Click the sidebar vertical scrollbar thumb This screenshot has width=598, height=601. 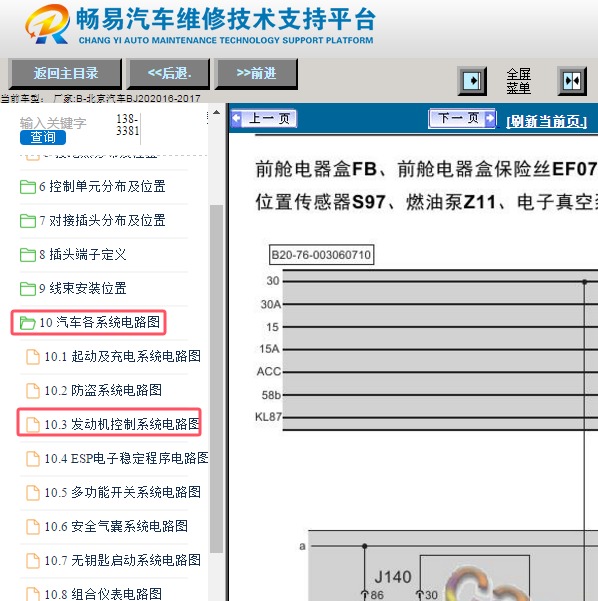point(217,379)
